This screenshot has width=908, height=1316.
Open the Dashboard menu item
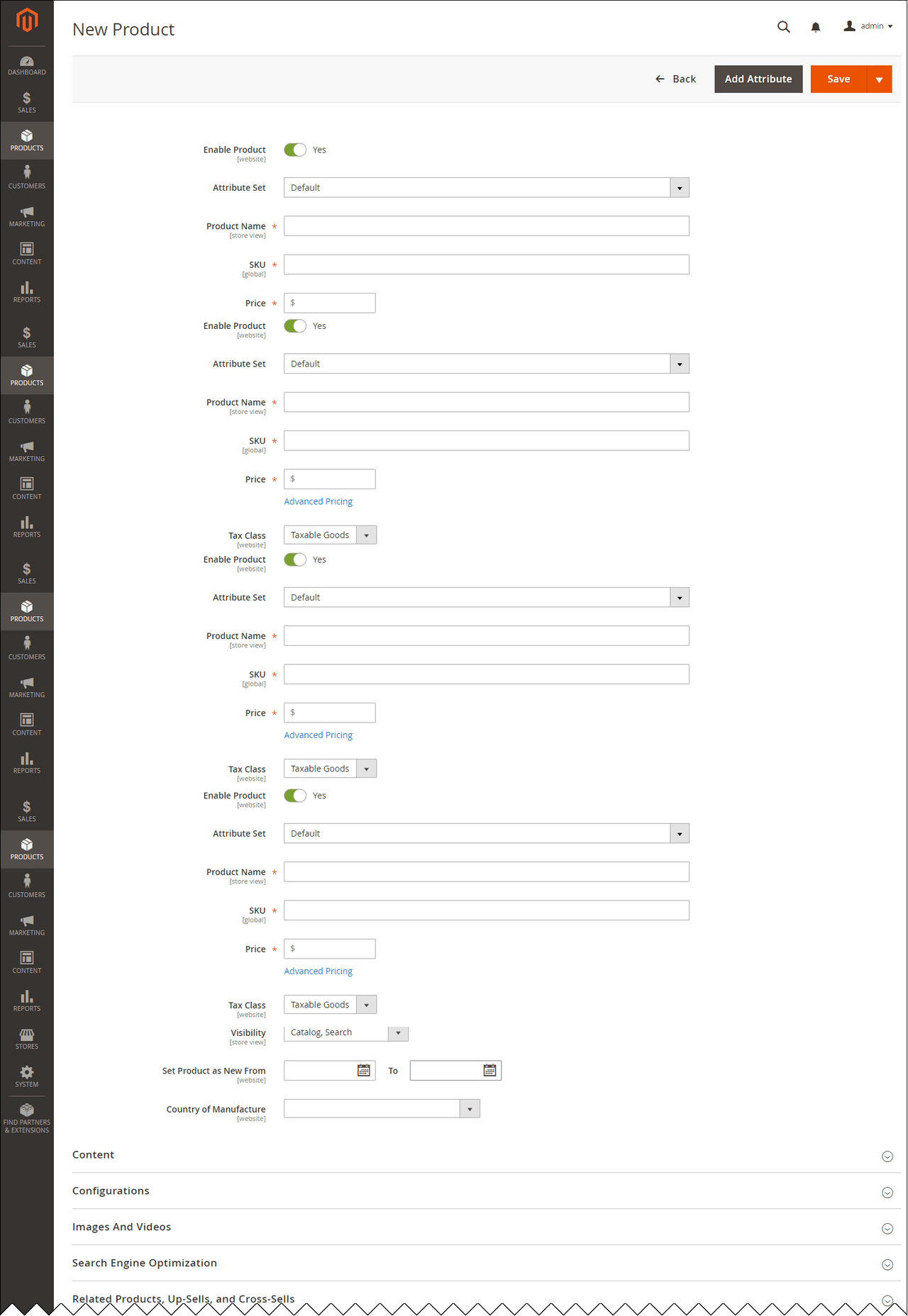point(27,65)
